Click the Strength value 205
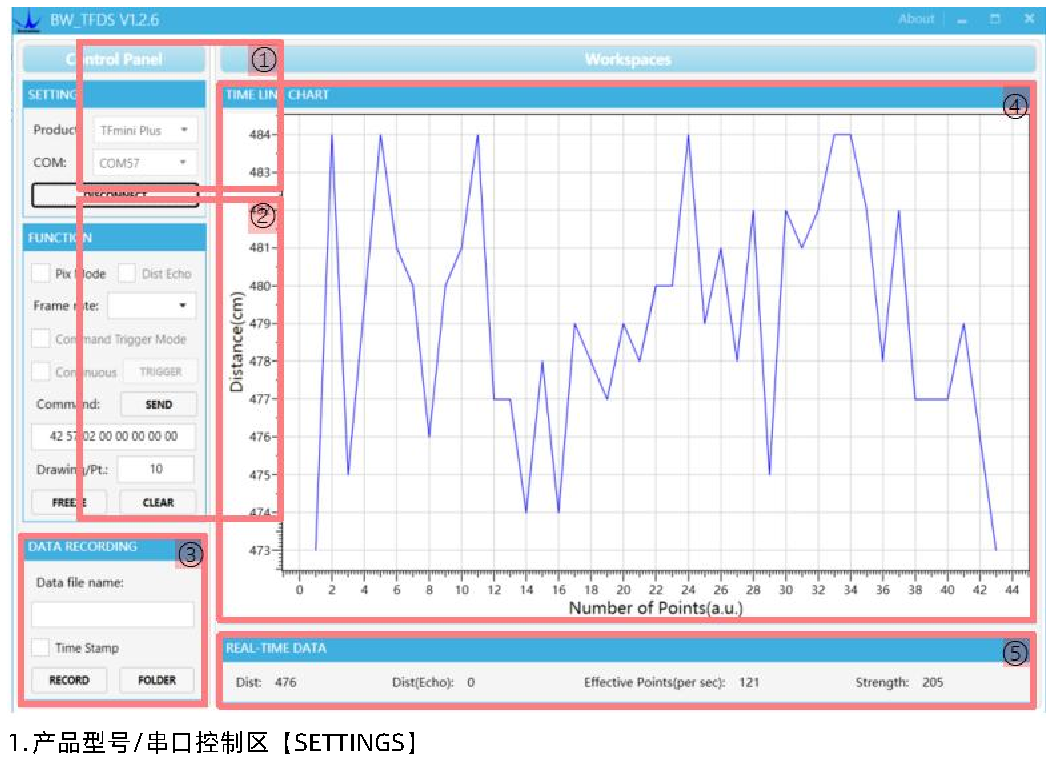Image resolution: width=1053 pixels, height=763 pixels. click(932, 682)
